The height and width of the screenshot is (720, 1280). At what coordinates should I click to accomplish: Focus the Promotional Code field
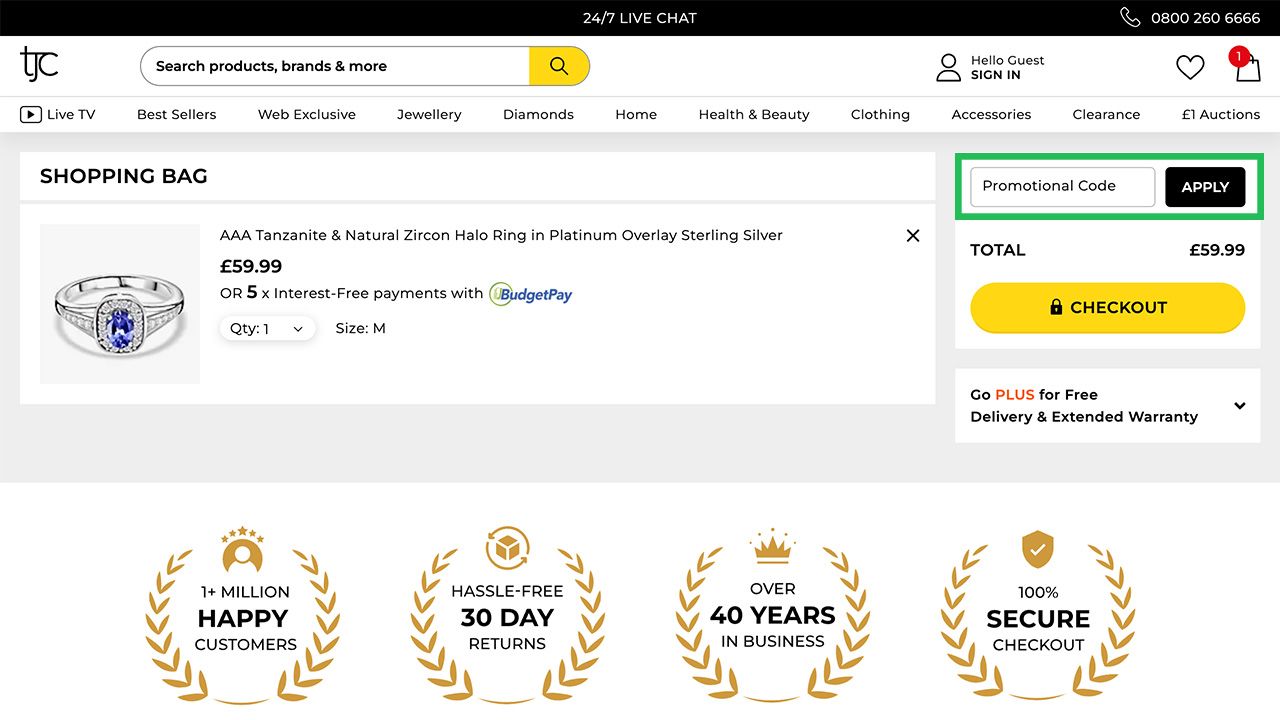pos(1063,187)
